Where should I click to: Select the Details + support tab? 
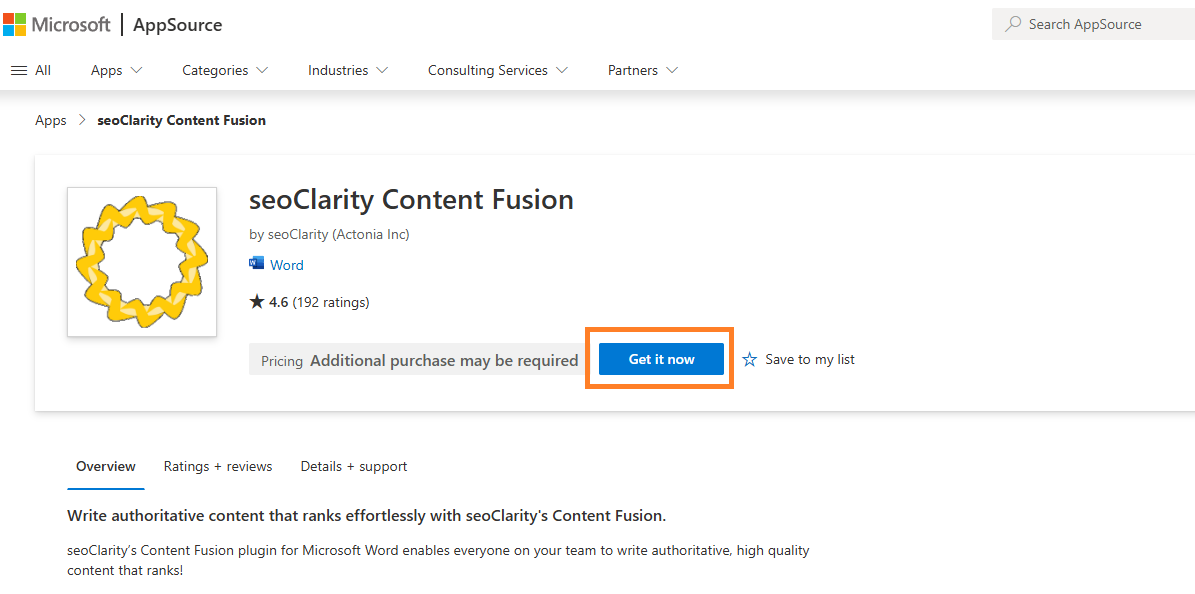coord(354,467)
